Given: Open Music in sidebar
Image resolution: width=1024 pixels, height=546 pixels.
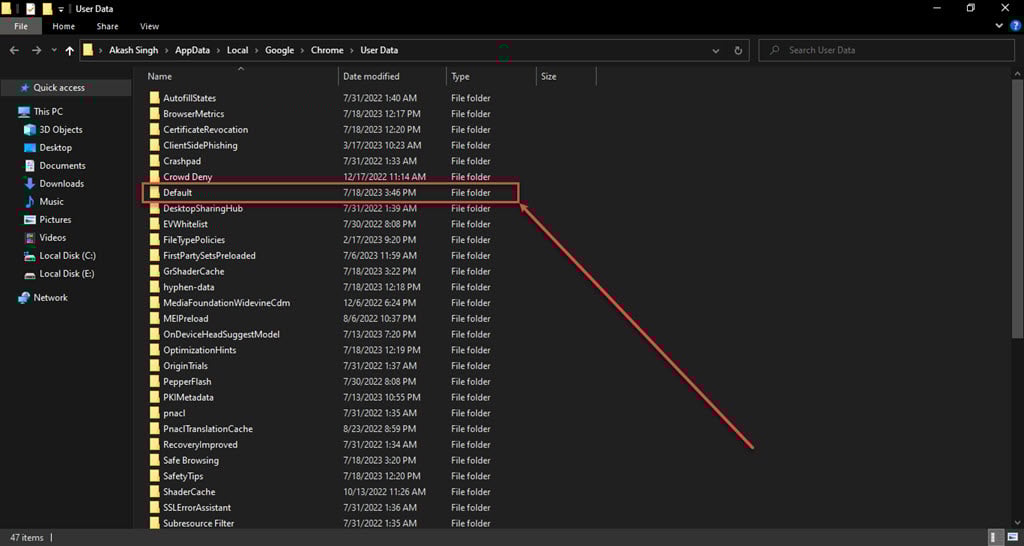Looking at the screenshot, I should coord(44,202).
